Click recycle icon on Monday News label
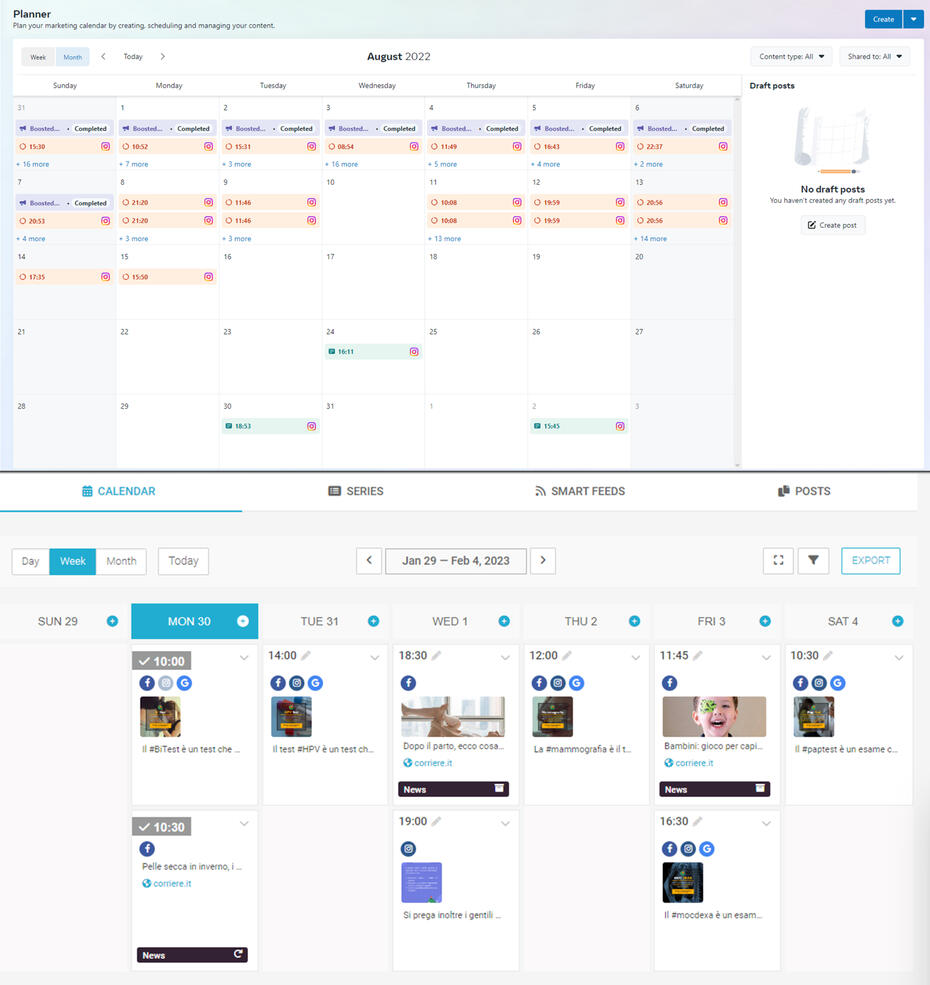 238,955
